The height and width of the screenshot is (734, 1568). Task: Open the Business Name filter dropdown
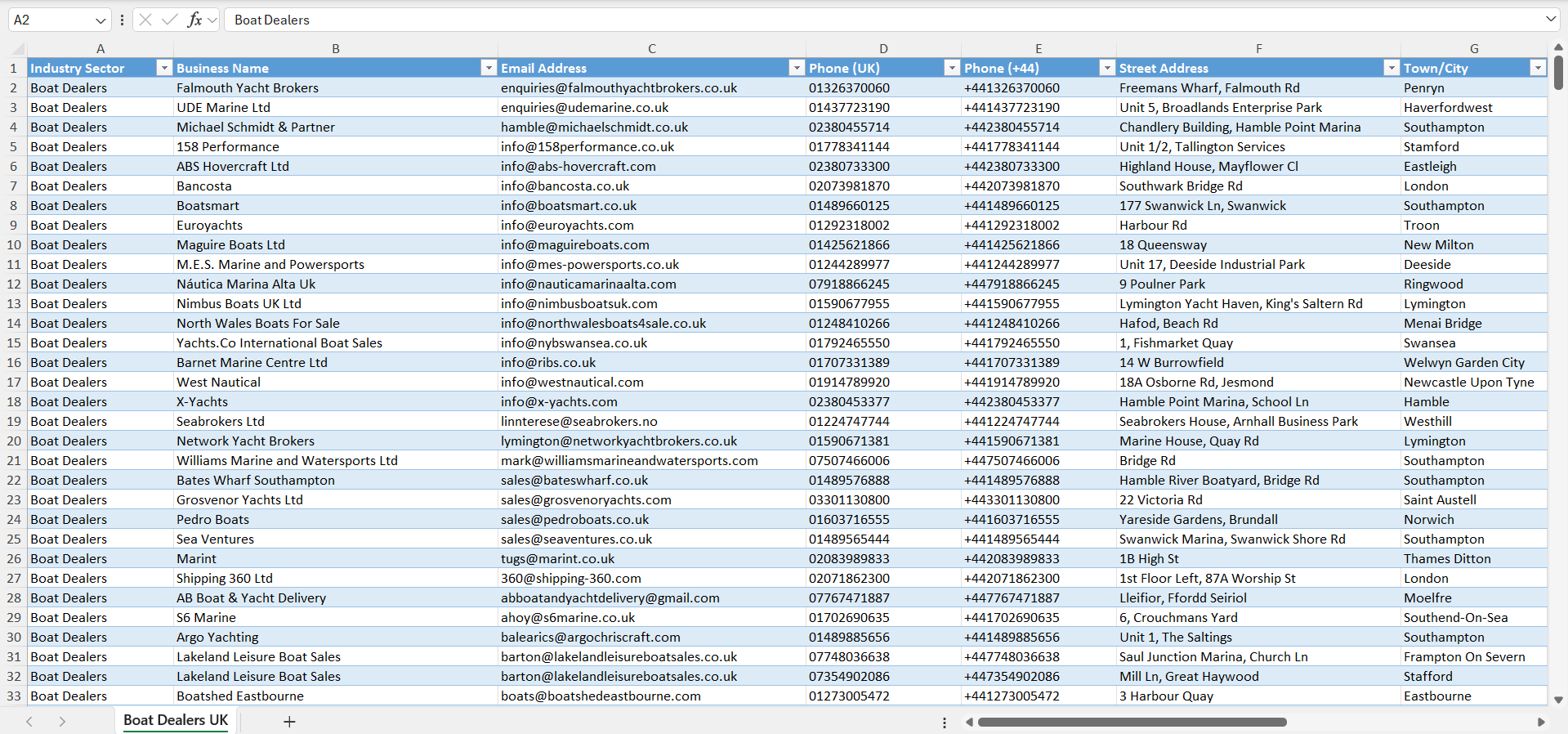(489, 68)
